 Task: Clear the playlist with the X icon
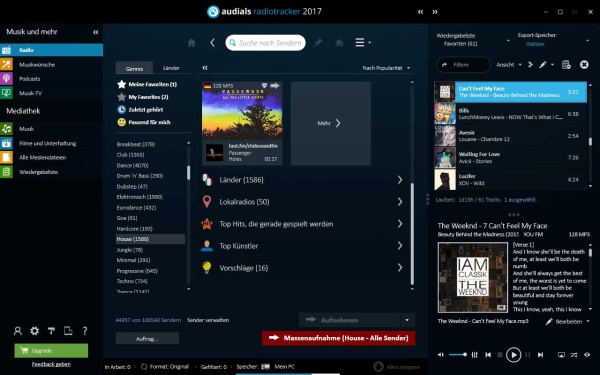pos(584,65)
